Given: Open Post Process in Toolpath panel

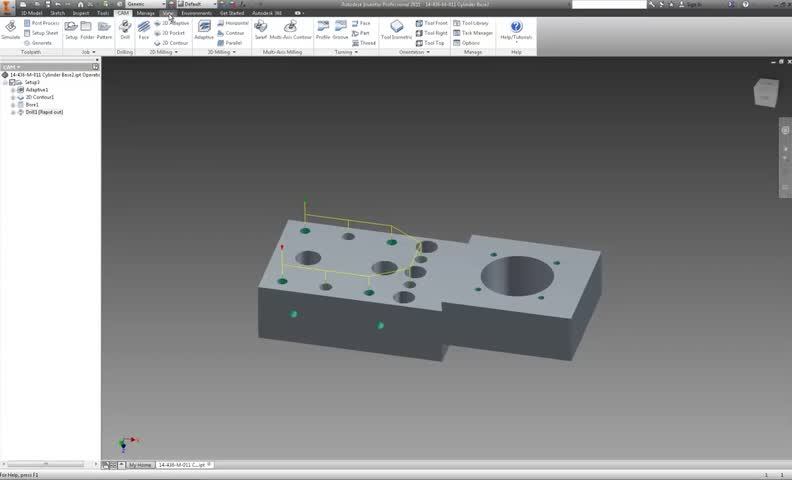Looking at the screenshot, I should (x=41, y=23).
